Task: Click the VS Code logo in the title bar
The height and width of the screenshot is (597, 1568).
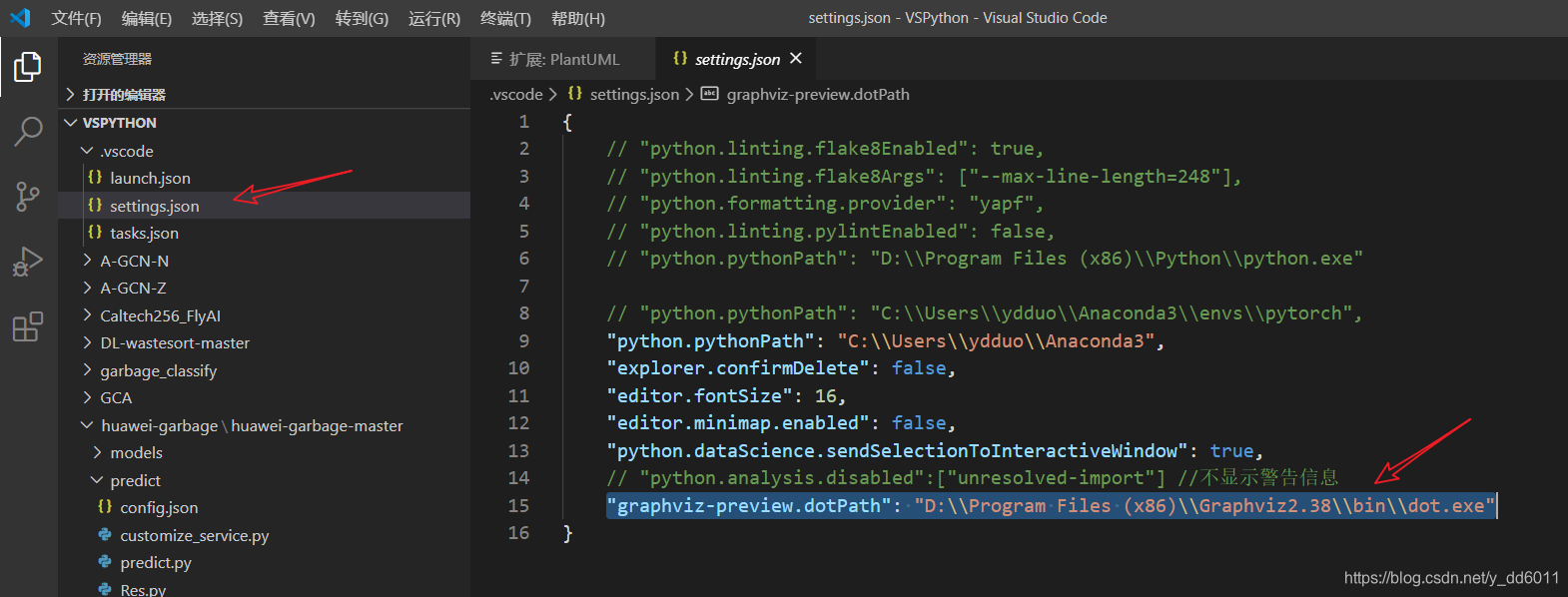Action: (x=20, y=18)
